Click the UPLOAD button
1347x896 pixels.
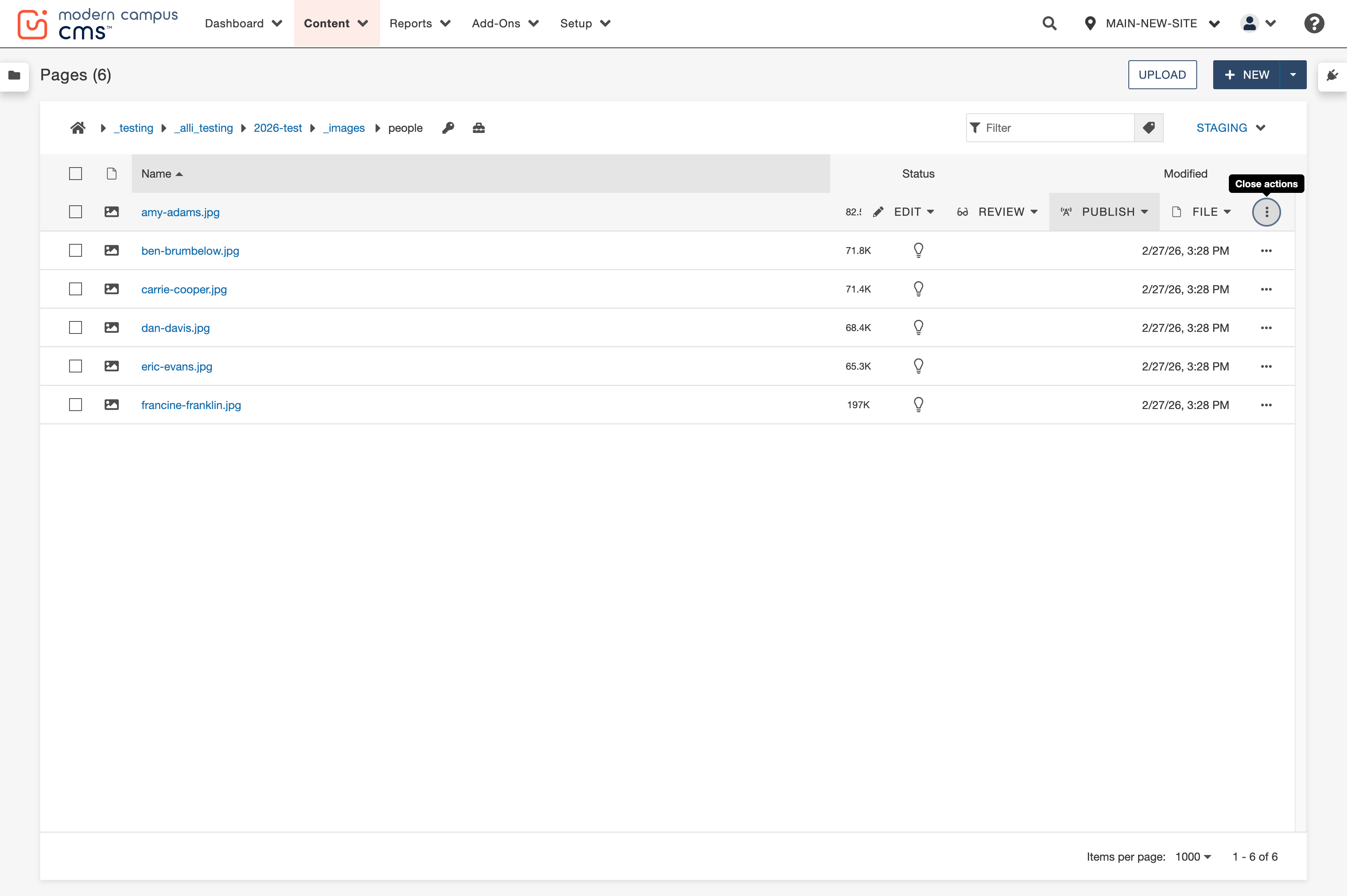1162,75
